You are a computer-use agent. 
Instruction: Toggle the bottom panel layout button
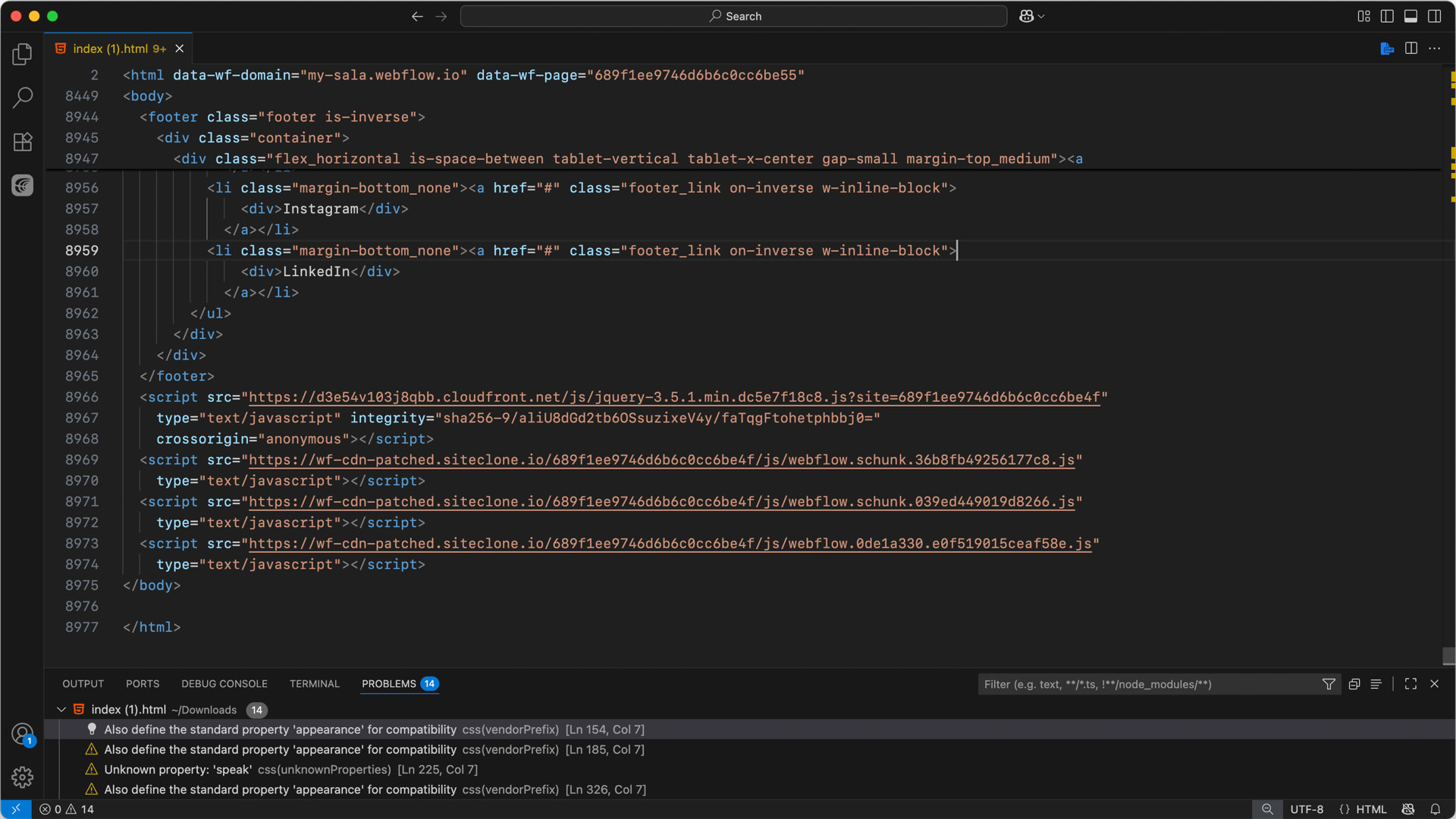click(x=1410, y=16)
